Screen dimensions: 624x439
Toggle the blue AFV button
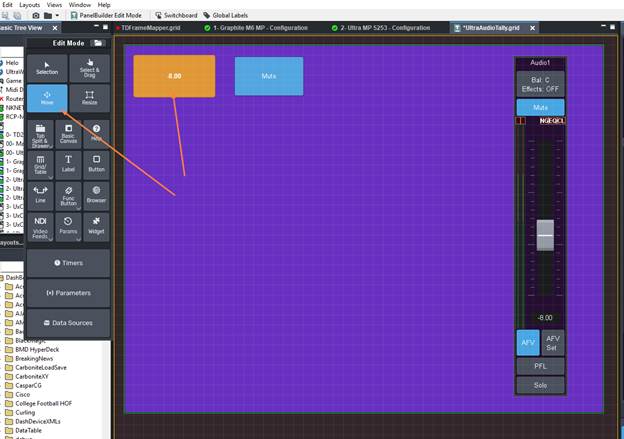click(528, 343)
